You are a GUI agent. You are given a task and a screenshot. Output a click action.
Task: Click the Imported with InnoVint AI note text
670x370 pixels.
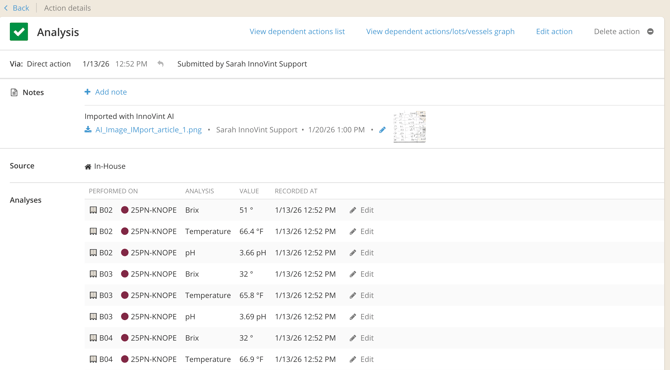click(129, 116)
